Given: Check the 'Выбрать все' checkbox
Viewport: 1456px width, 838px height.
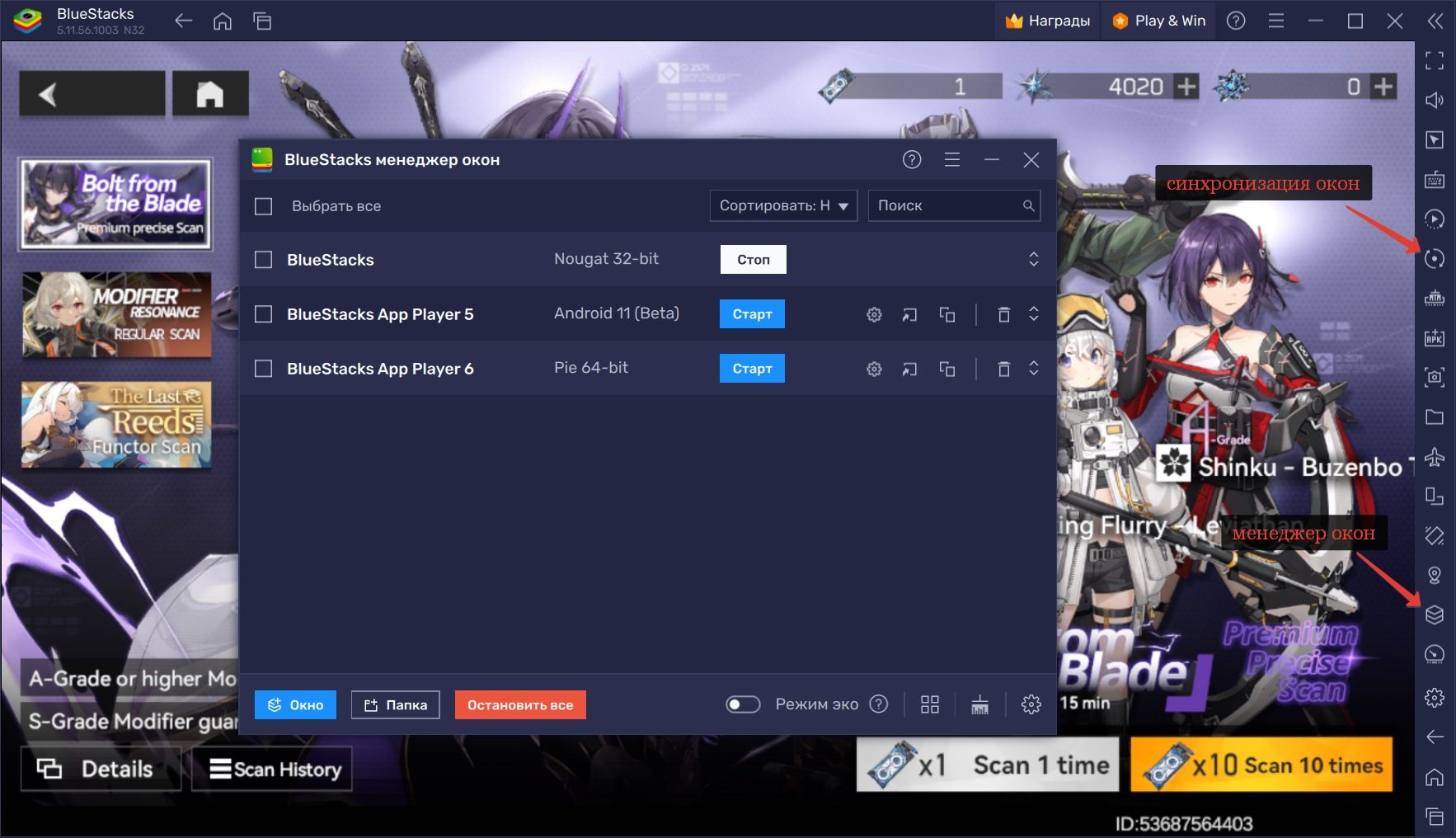Looking at the screenshot, I should pos(263,206).
